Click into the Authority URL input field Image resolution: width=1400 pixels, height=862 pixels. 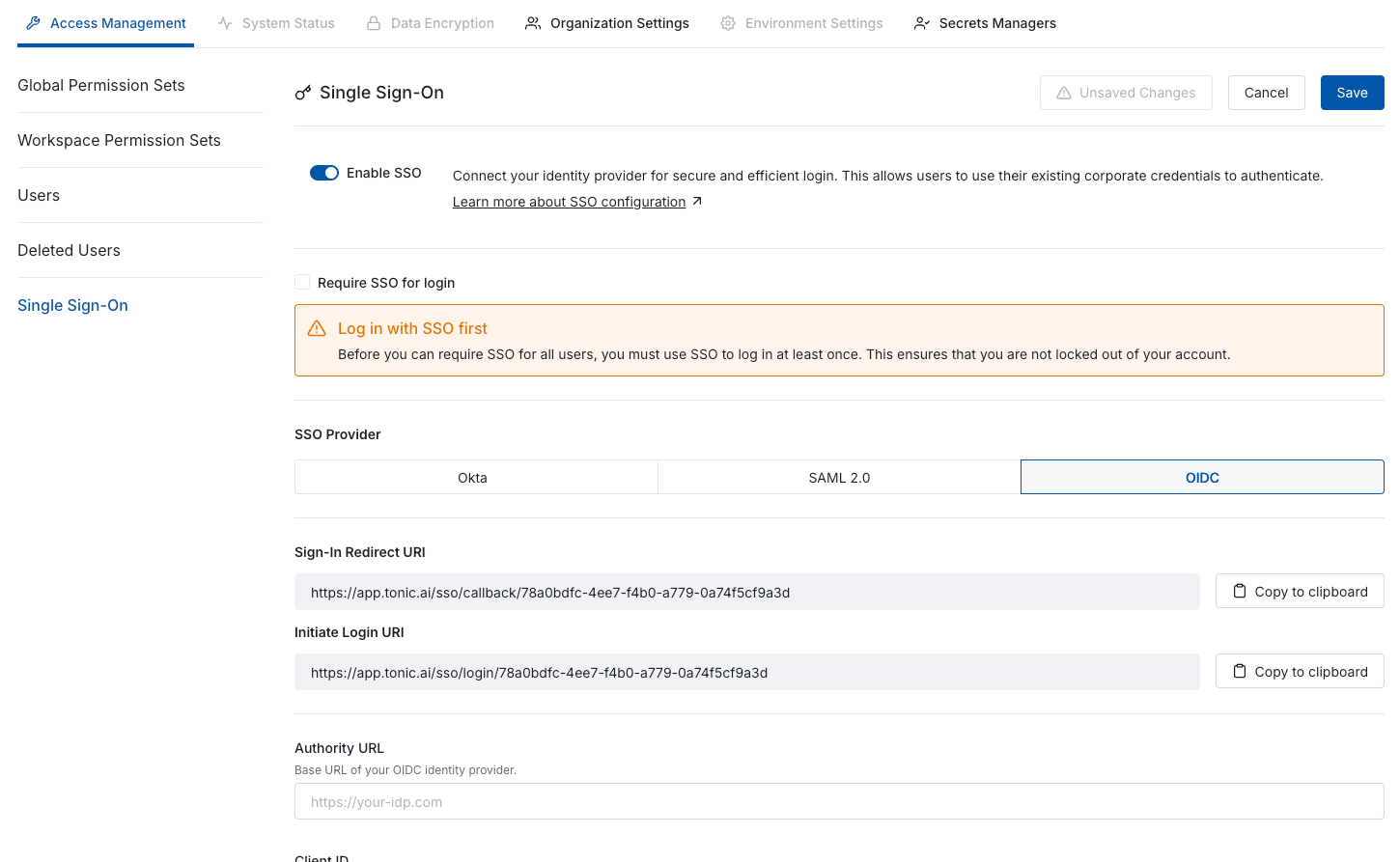pos(839,801)
